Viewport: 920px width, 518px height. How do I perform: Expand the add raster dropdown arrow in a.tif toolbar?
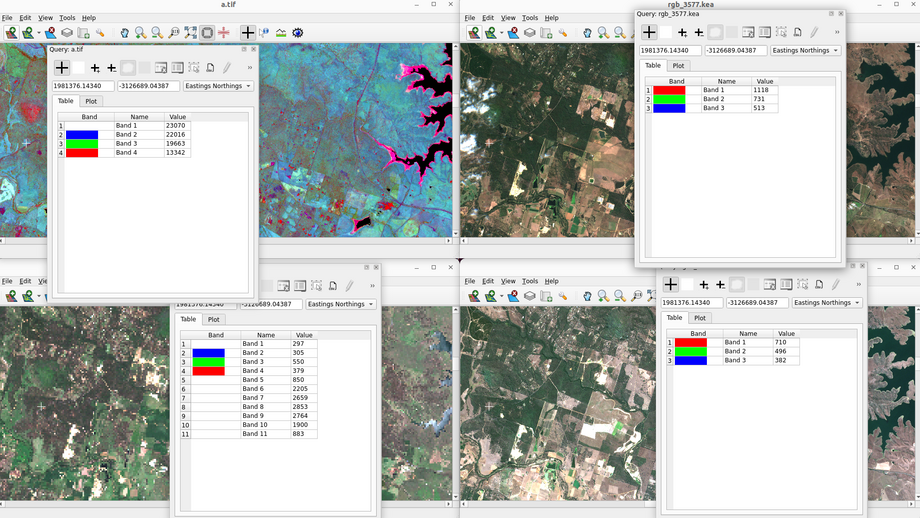tap(39, 33)
